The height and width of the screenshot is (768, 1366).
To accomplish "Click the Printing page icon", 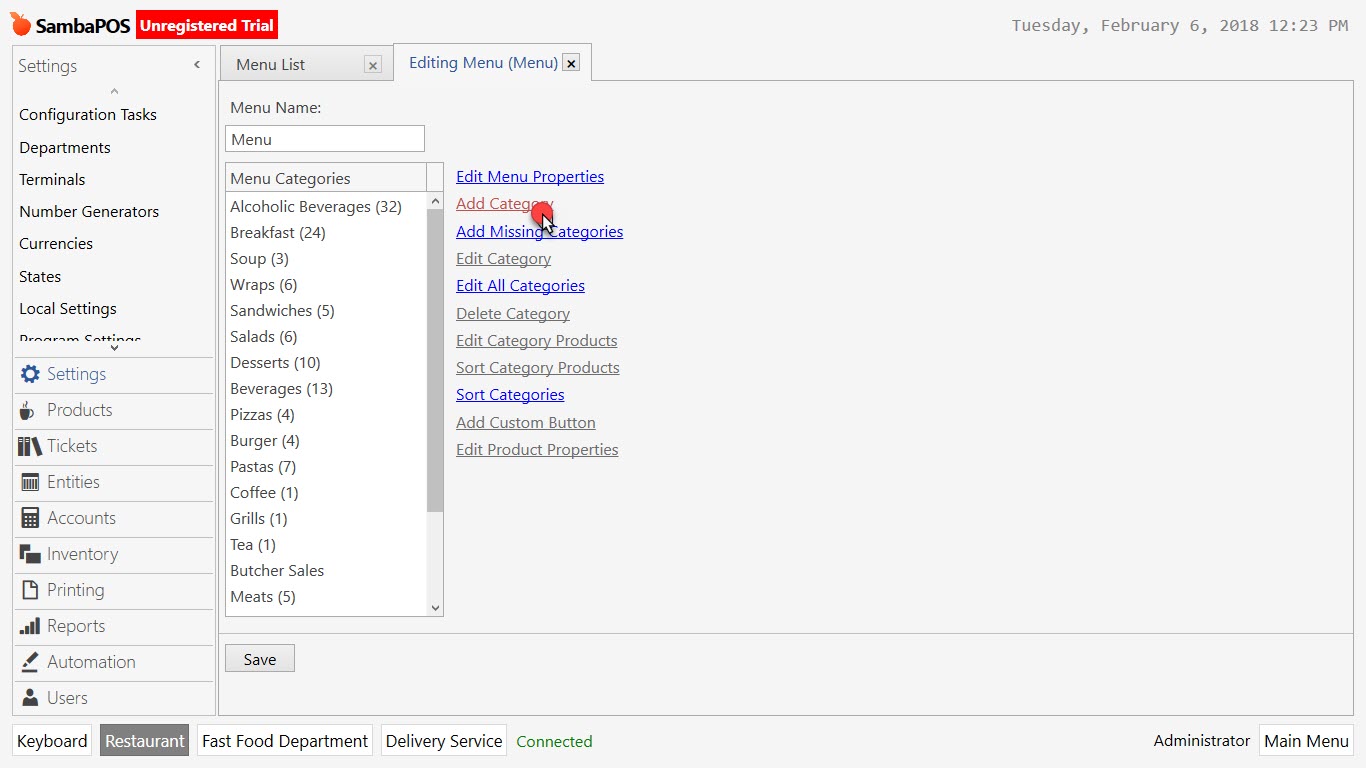I will click(29, 591).
